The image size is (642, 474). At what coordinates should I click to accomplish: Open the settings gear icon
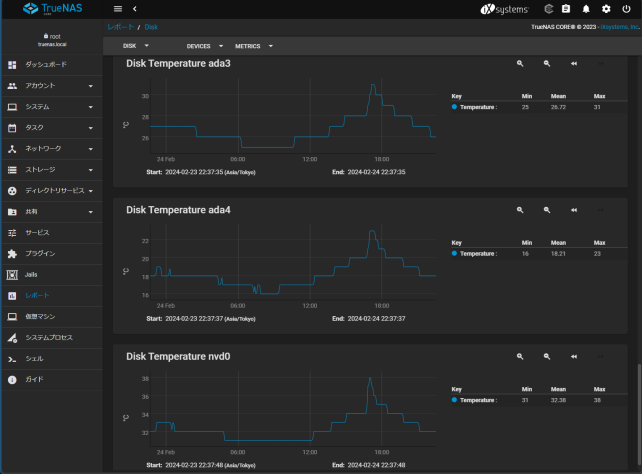click(606, 9)
